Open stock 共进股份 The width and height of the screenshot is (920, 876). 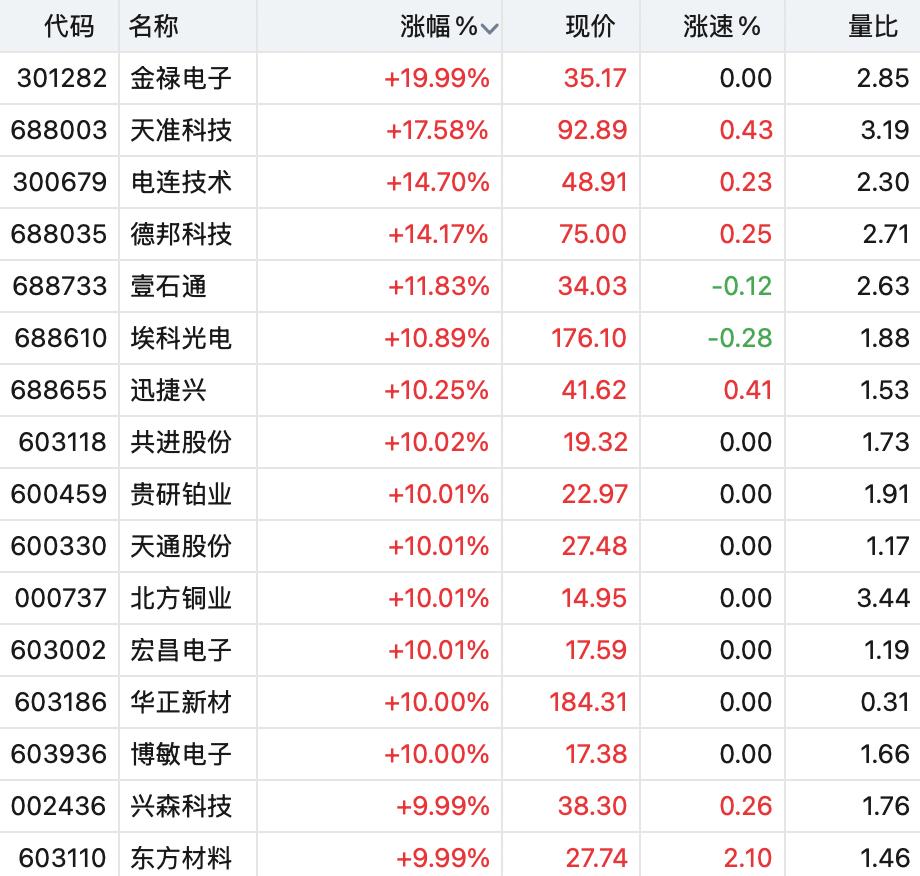pos(181,442)
